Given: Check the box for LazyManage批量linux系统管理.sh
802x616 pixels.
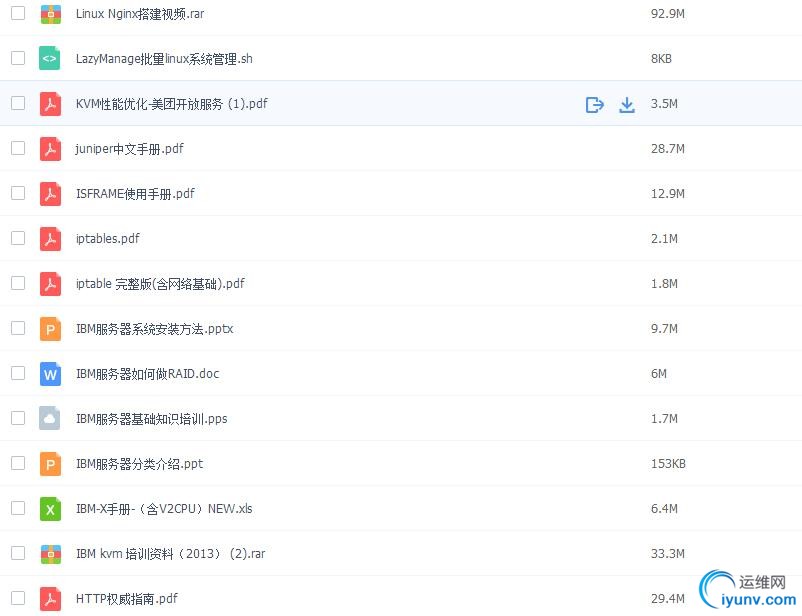Looking at the screenshot, I should click(x=18, y=58).
